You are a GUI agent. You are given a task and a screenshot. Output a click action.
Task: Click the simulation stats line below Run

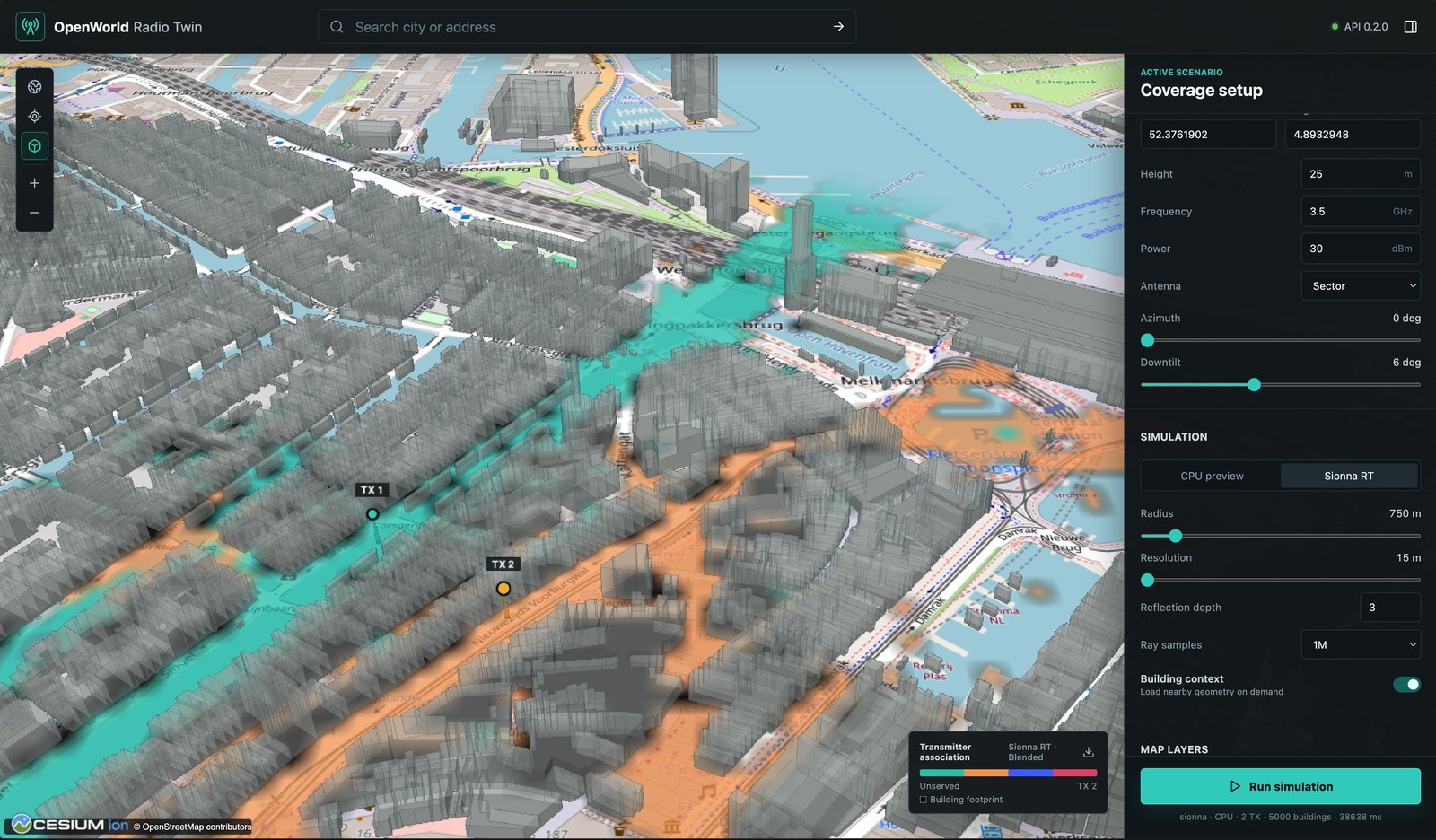tap(1281, 817)
